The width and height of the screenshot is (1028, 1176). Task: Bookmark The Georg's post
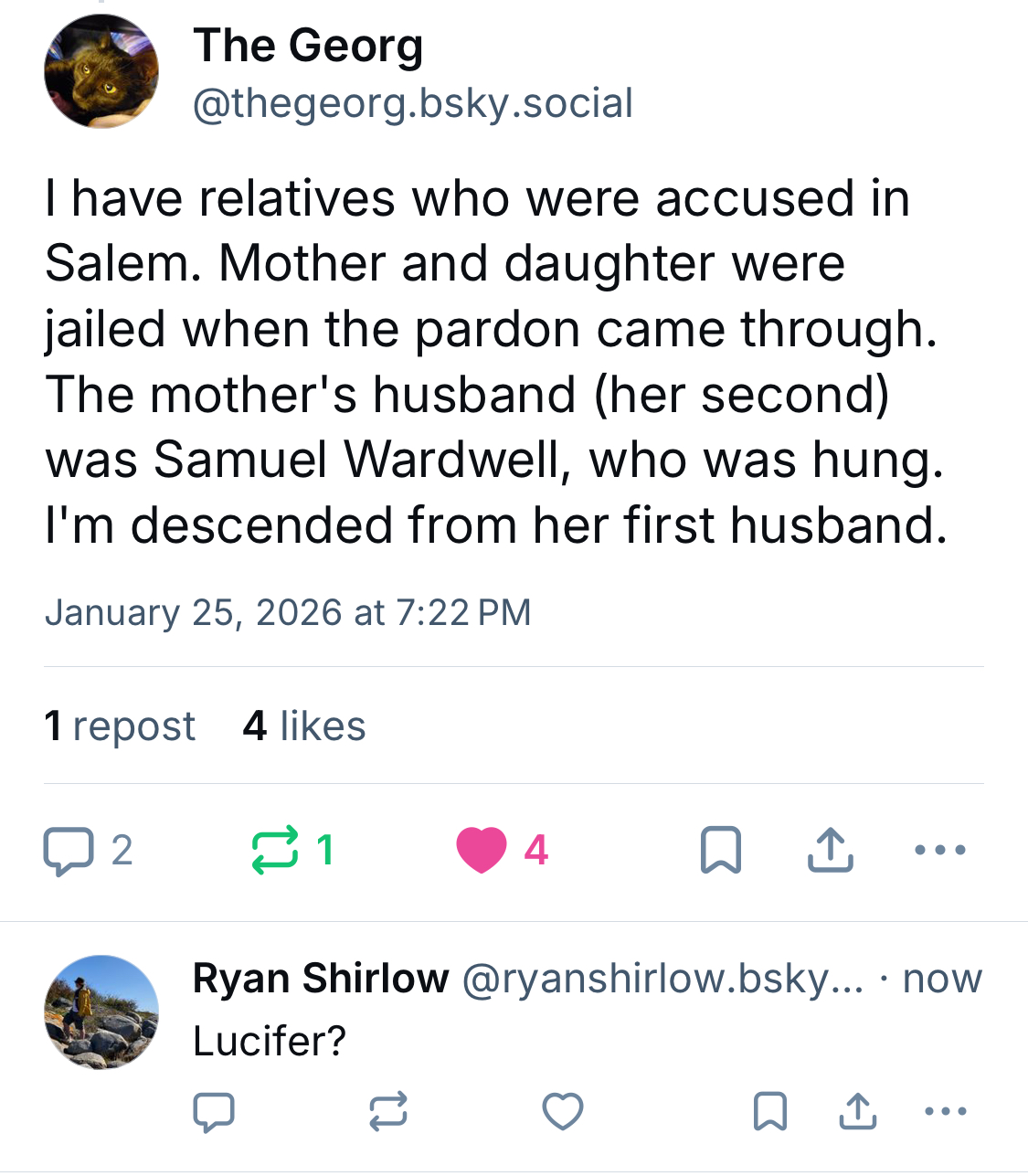click(720, 851)
